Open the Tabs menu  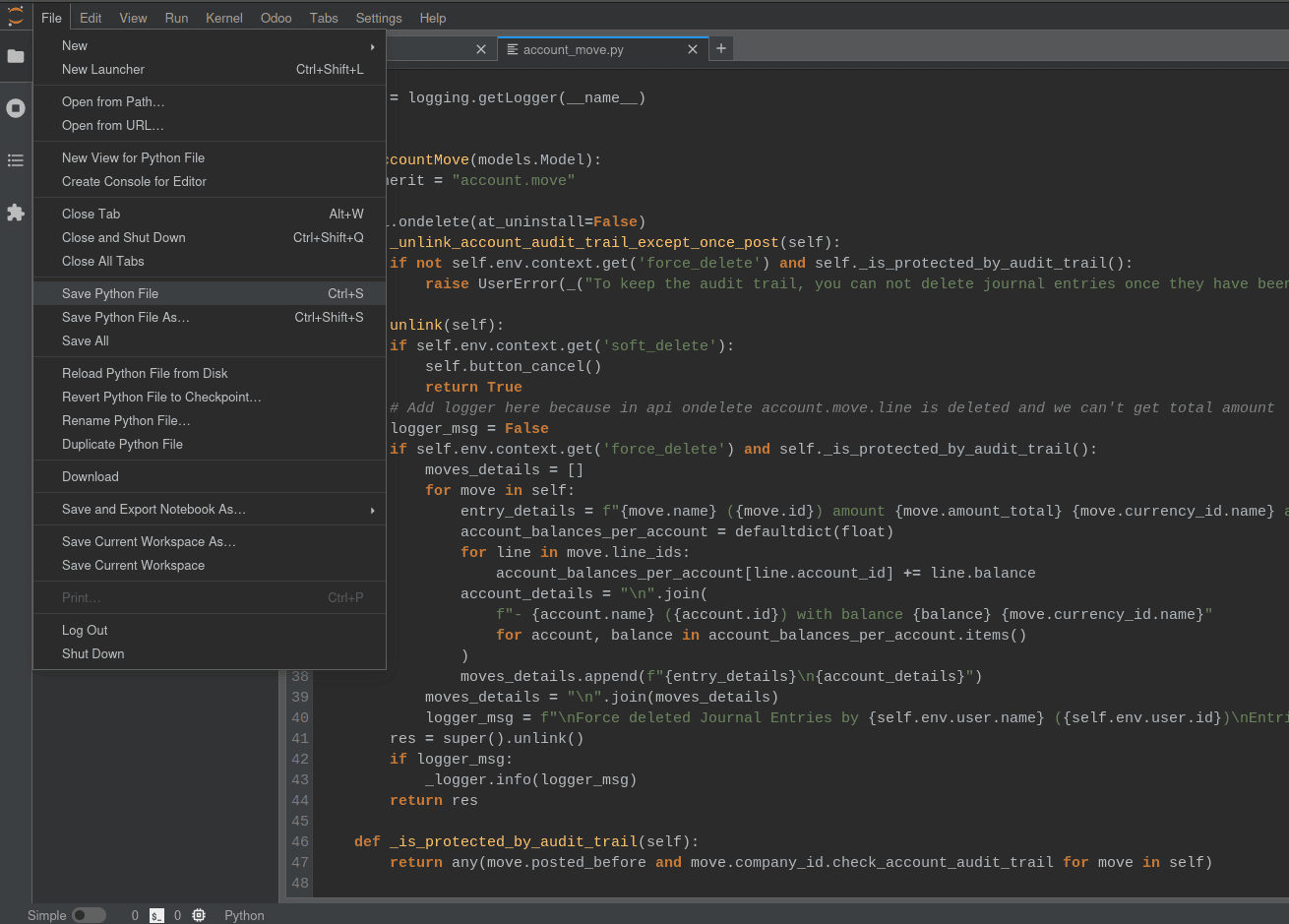pyautogui.click(x=324, y=18)
